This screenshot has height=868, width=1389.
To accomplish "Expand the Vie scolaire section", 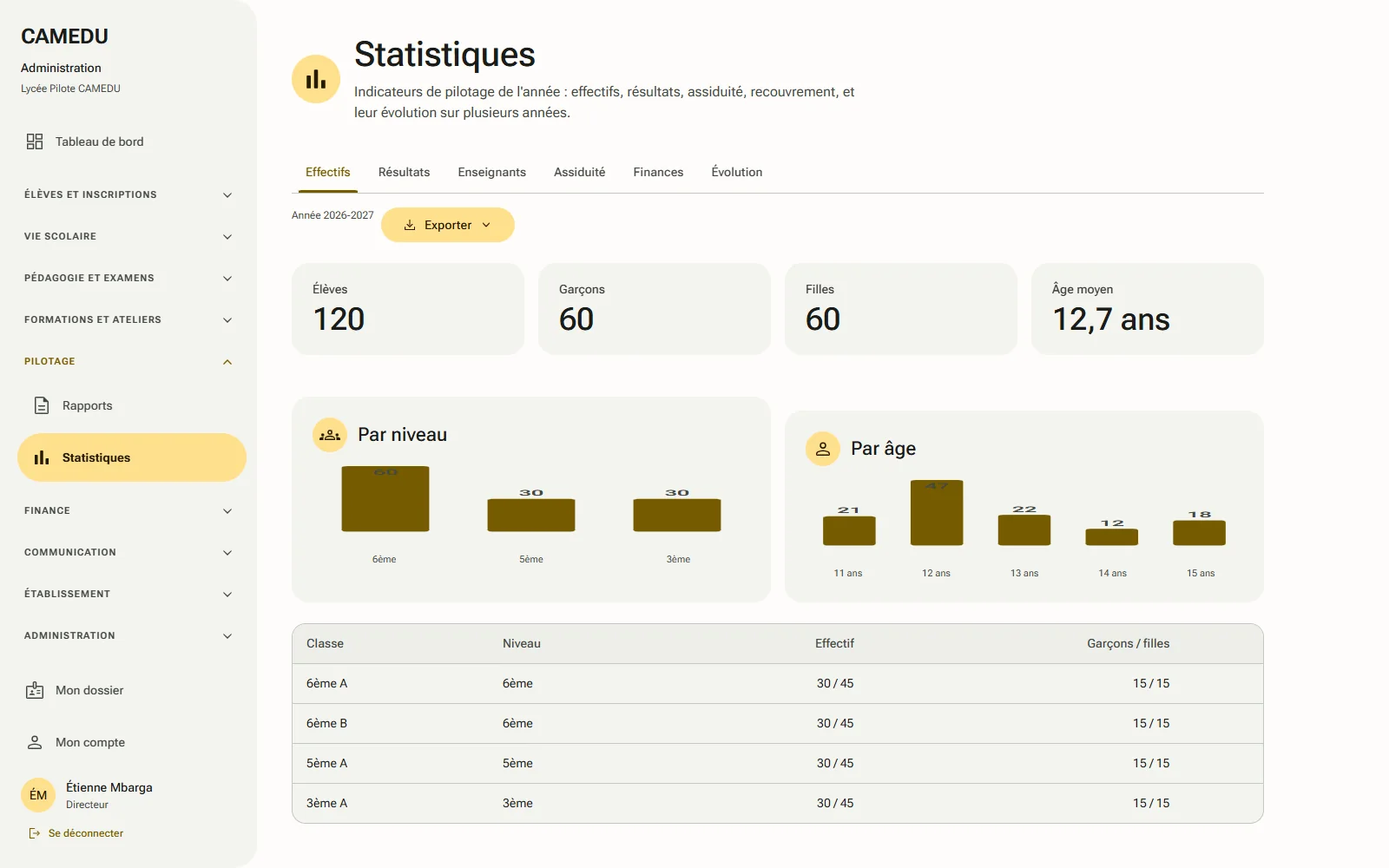I will 128,236.
